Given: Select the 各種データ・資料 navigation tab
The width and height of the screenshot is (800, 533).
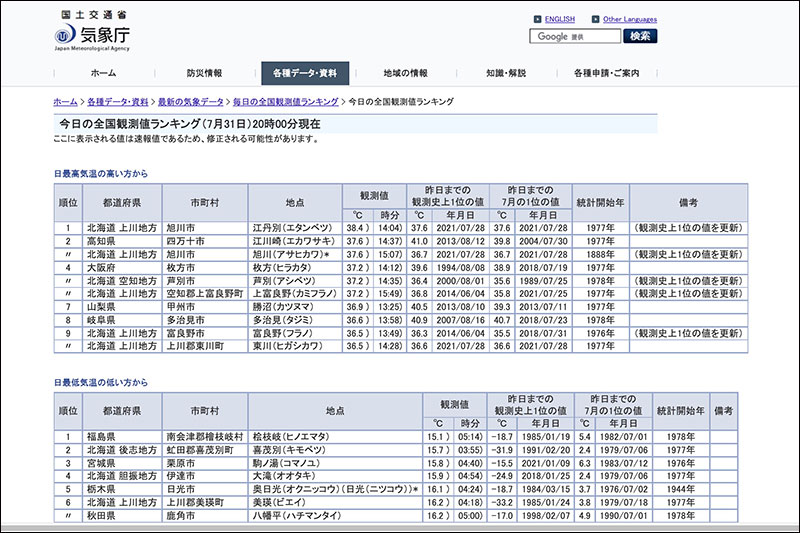Looking at the screenshot, I should 306,73.
